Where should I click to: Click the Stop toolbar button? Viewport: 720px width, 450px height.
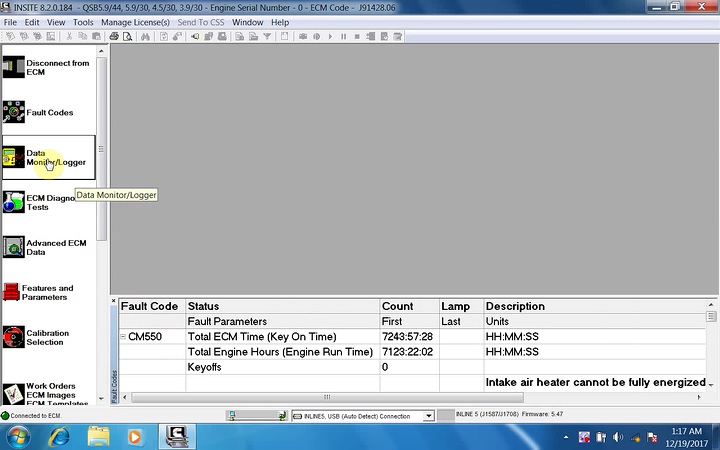(357, 36)
